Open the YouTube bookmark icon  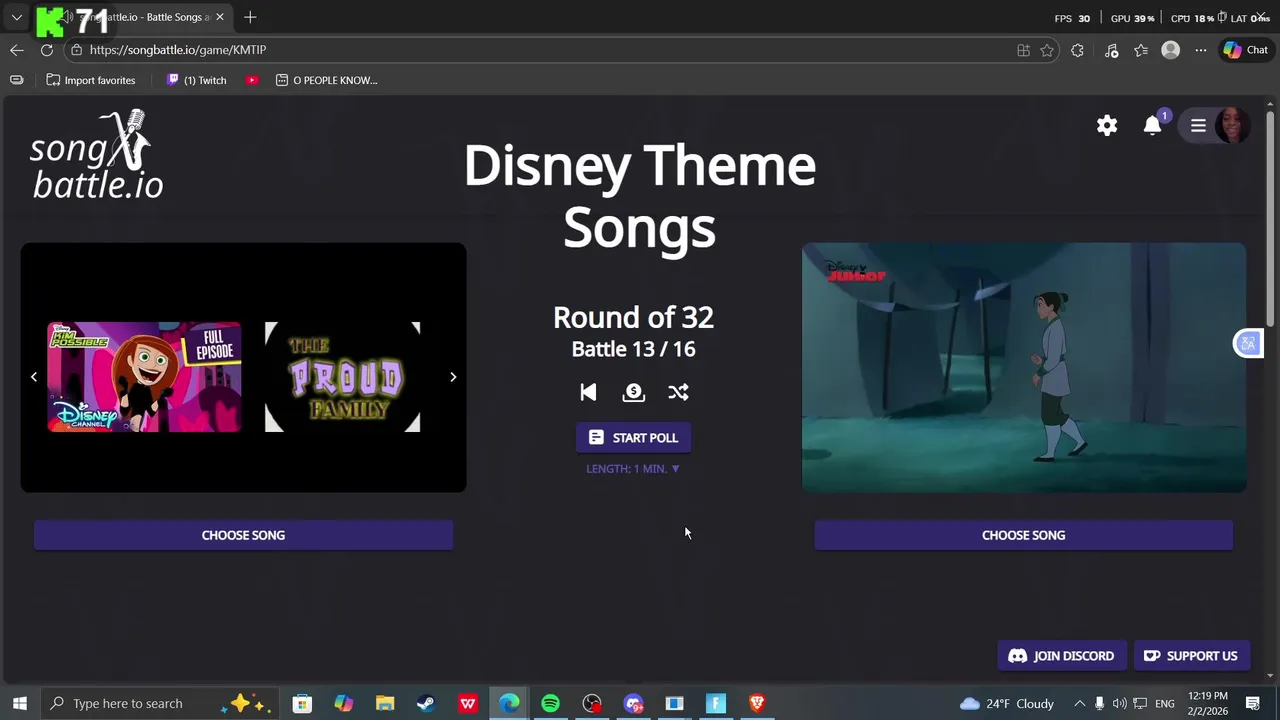252,80
